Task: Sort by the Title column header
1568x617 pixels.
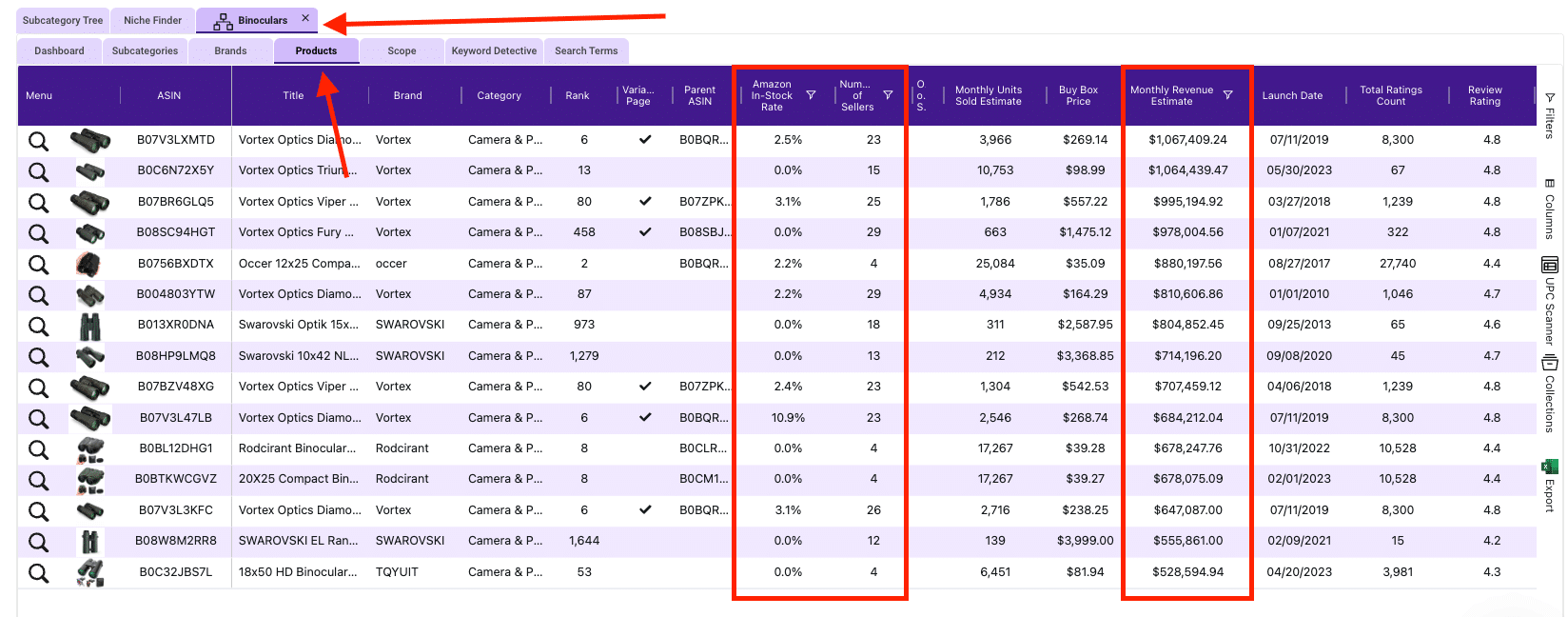Action: point(293,95)
